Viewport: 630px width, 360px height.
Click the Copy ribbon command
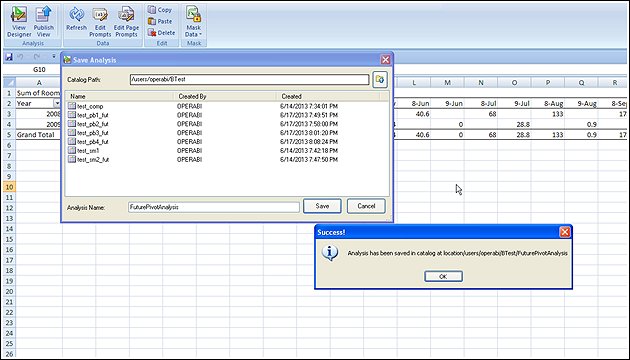tap(160, 10)
